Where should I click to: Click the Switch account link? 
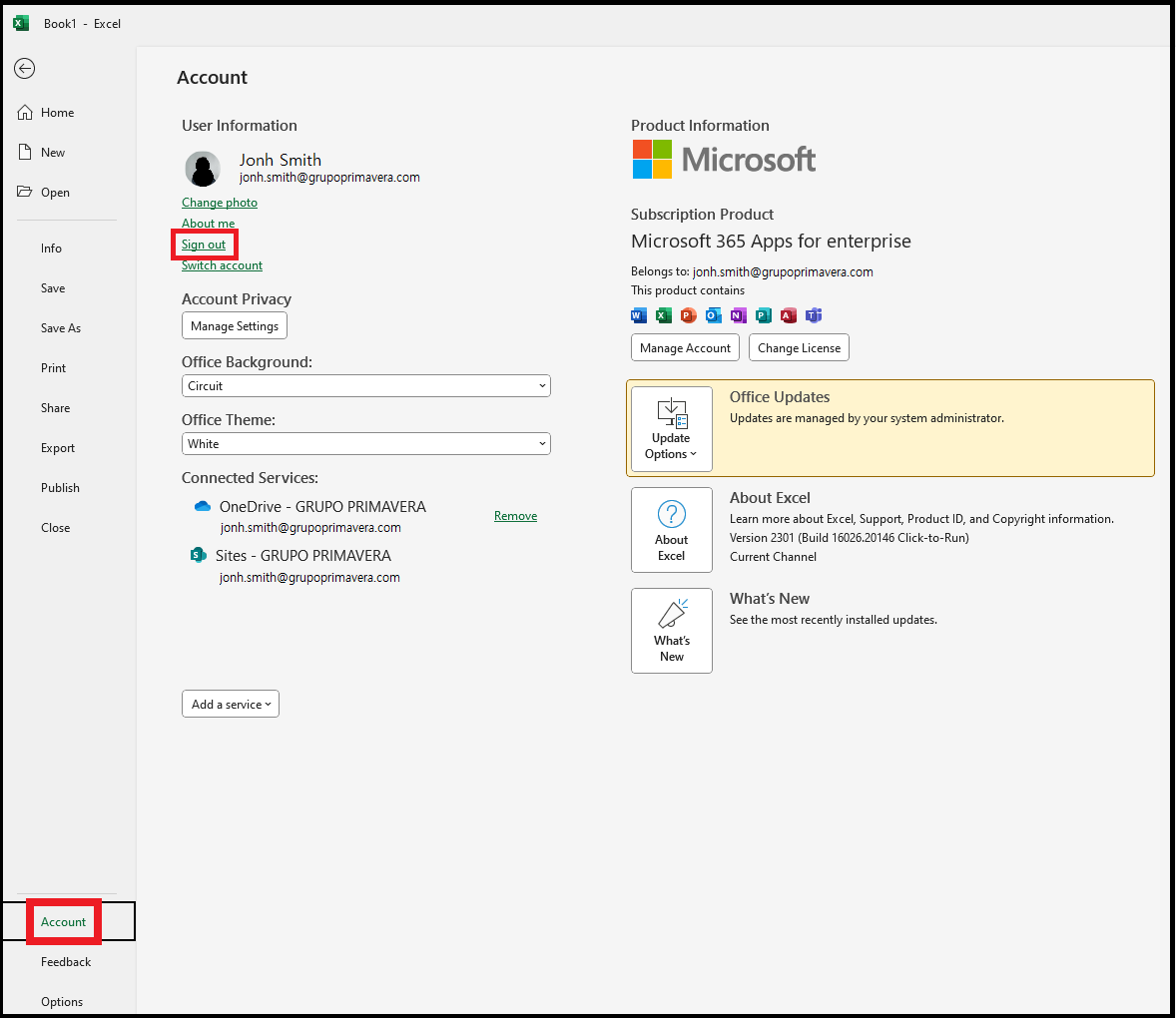click(x=222, y=265)
